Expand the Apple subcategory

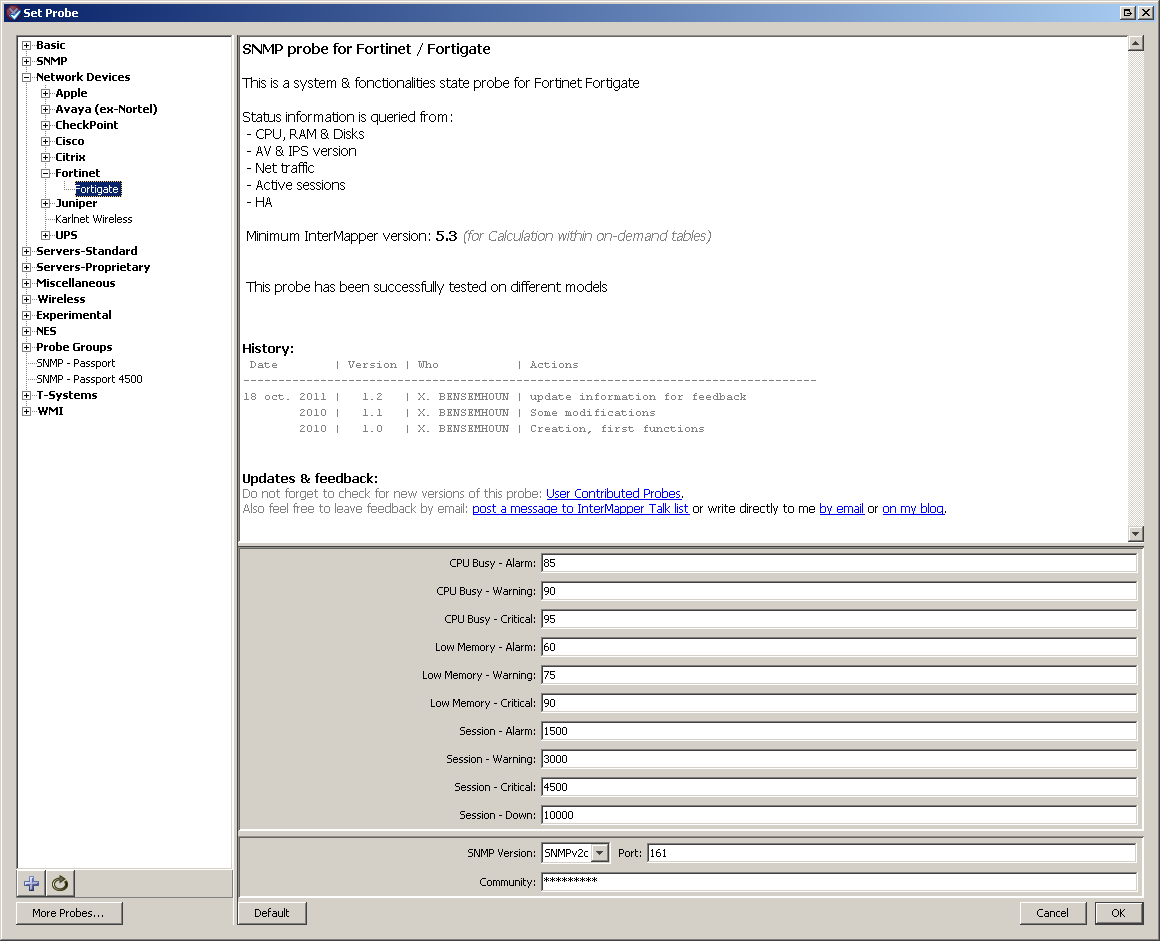pos(46,93)
